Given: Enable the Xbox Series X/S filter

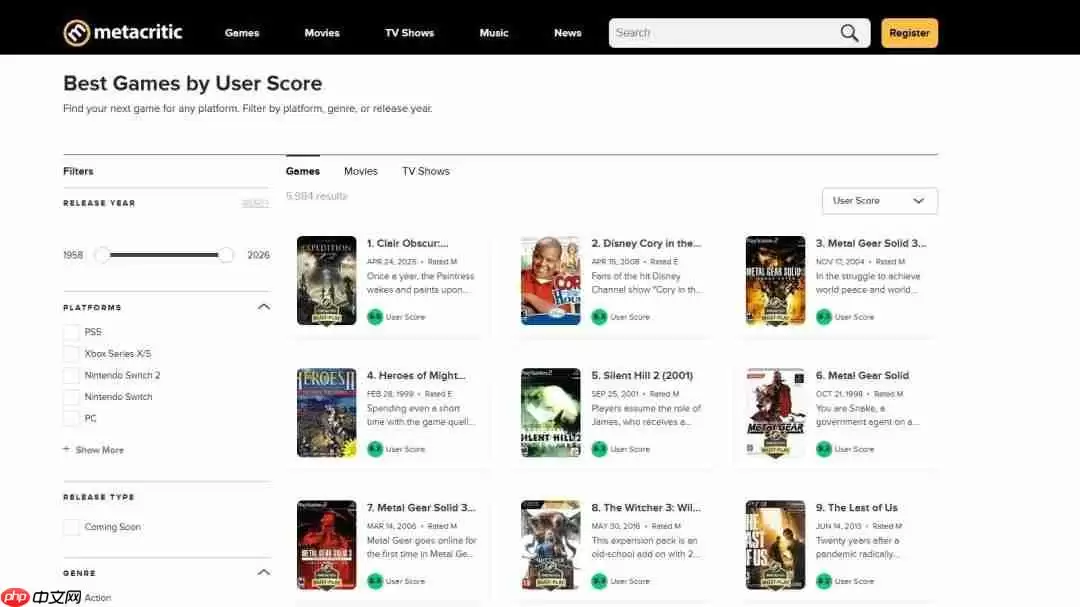Looking at the screenshot, I should [71, 354].
